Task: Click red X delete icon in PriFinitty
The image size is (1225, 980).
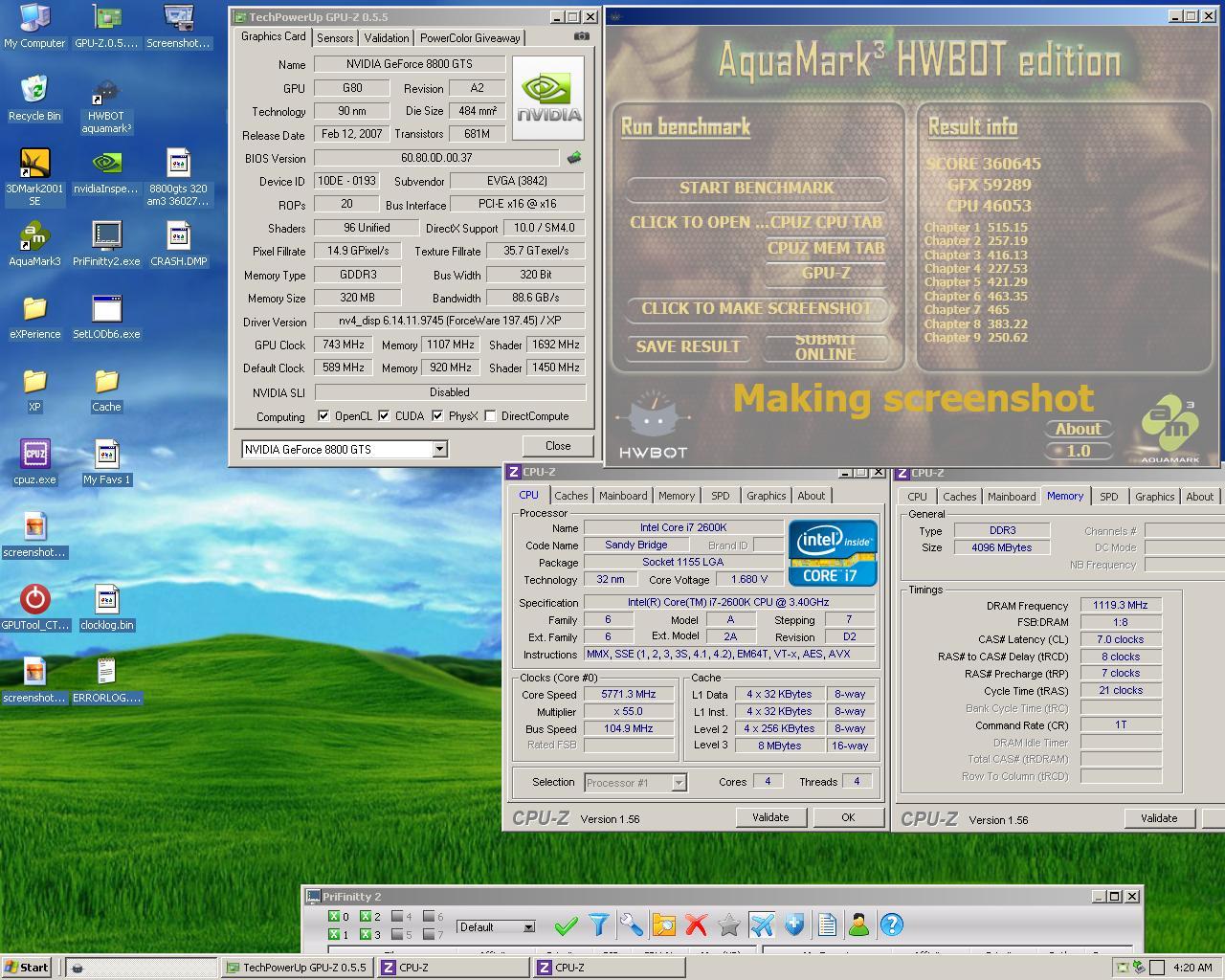Action: point(697,925)
